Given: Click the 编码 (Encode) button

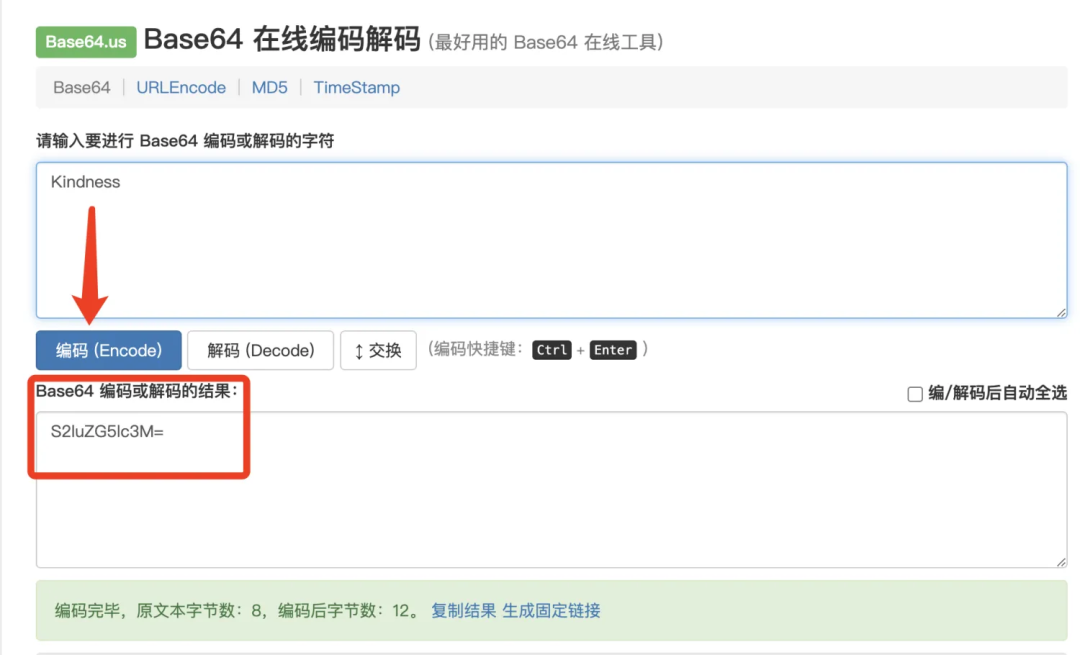Looking at the screenshot, I should (109, 351).
